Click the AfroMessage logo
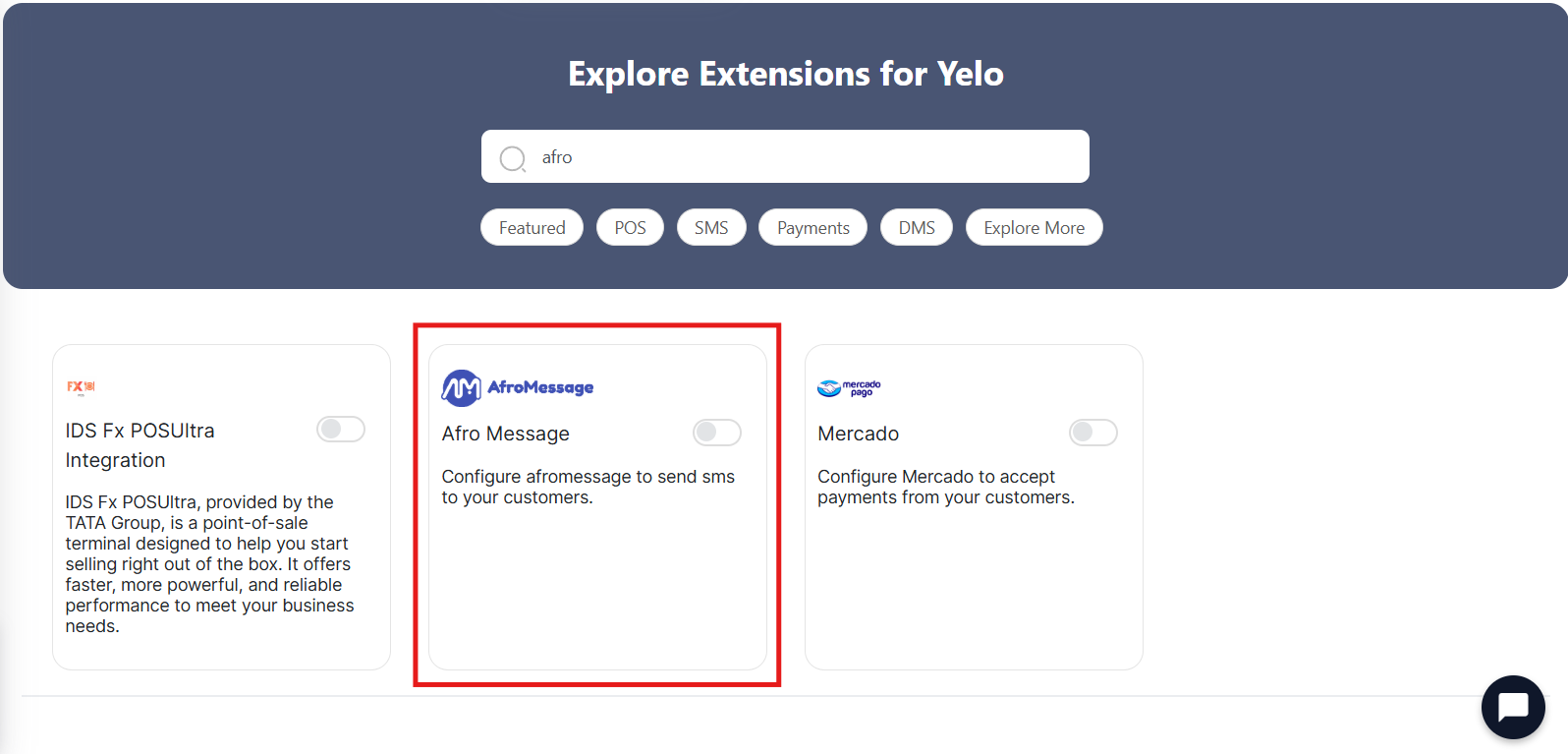 click(518, 388)
